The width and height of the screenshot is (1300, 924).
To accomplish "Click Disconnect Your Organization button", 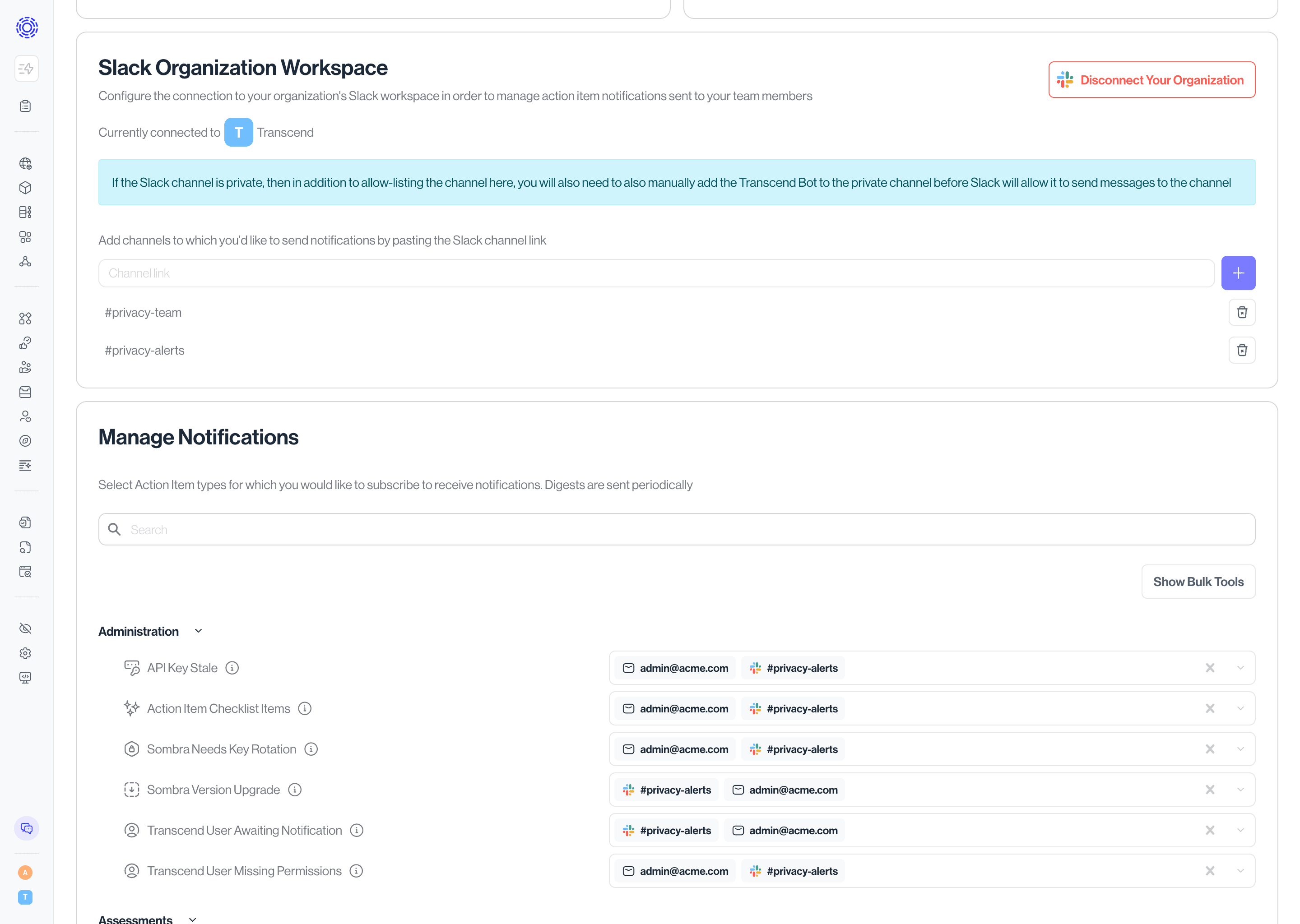I will pos(1152,80).
